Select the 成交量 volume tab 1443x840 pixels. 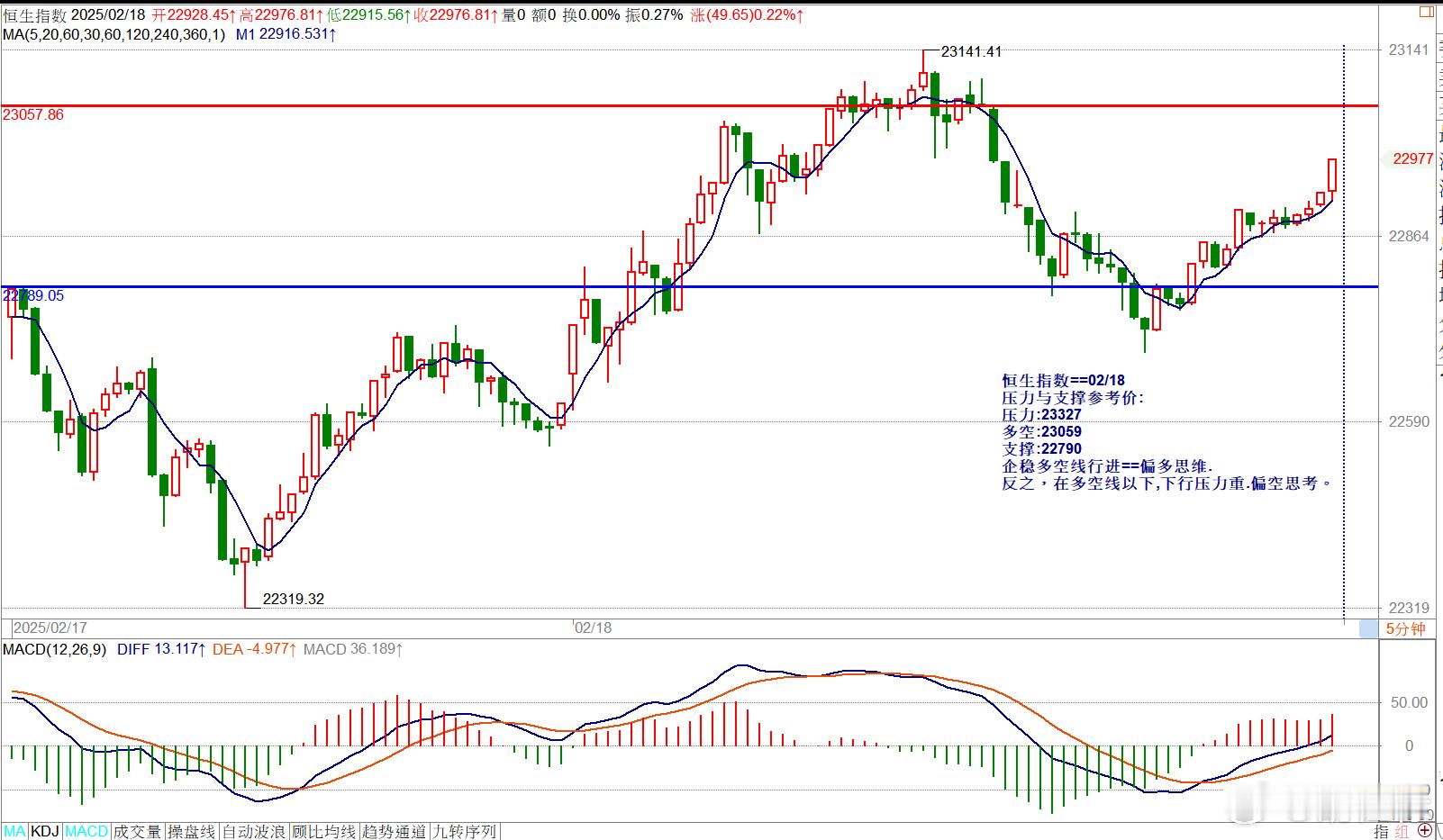(137, 832)
